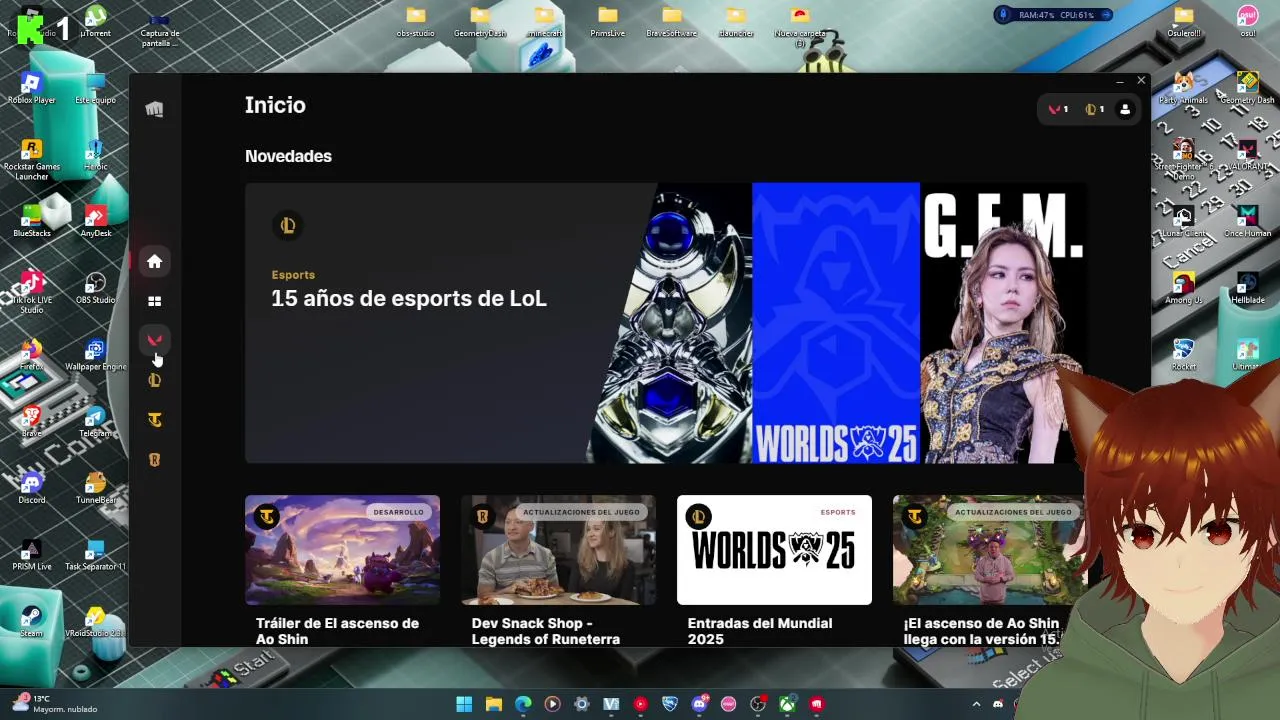
Task: Open Roblox Player desktop shortcut
Action: point(32,88)
